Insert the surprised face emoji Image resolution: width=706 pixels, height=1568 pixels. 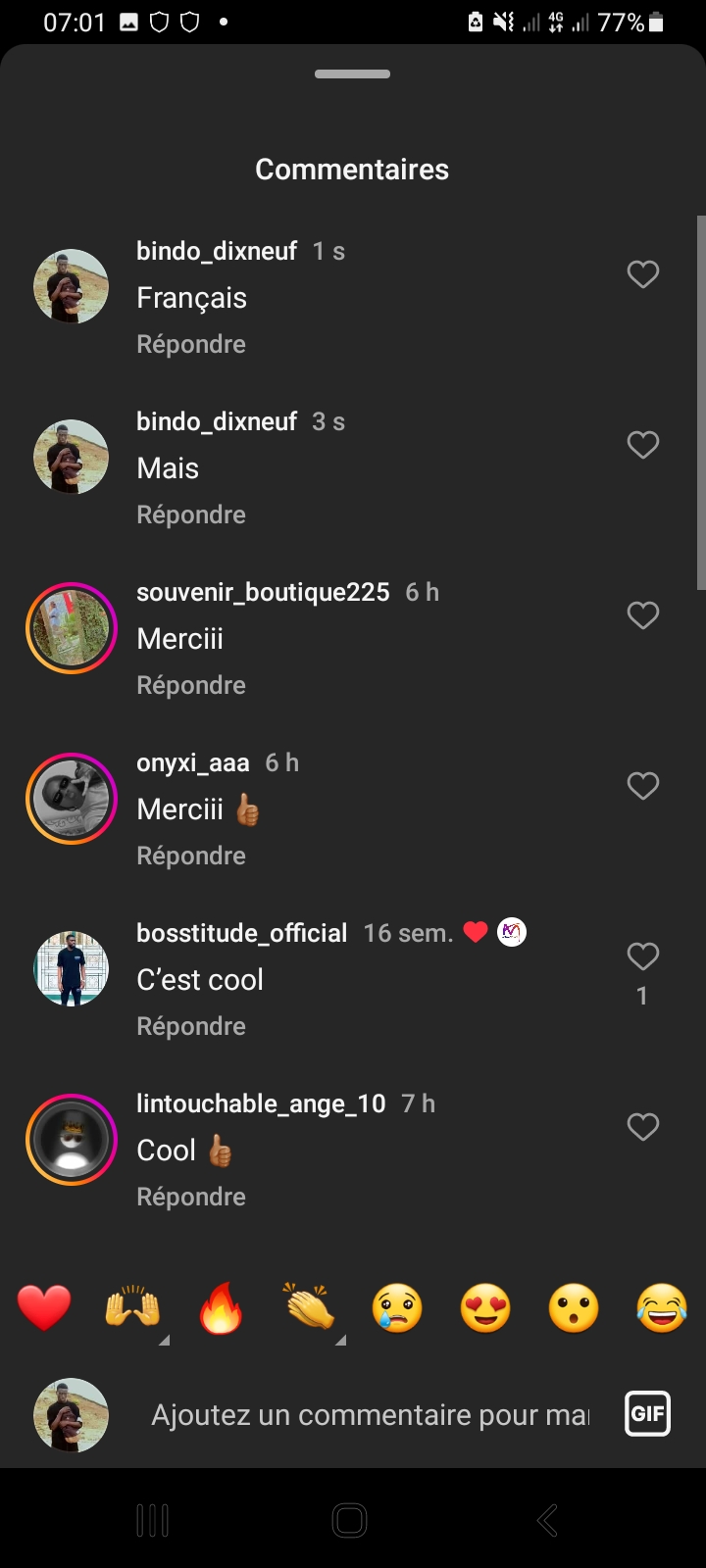tap(574, 1308)
